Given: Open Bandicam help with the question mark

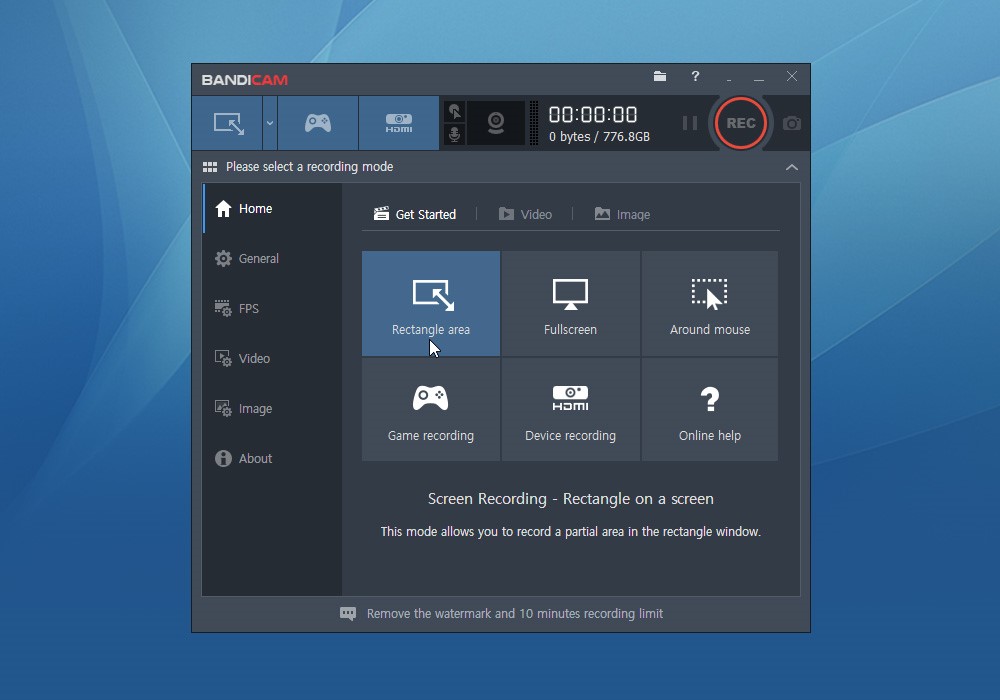Looking at the screenshot, I should click(695, 77).
